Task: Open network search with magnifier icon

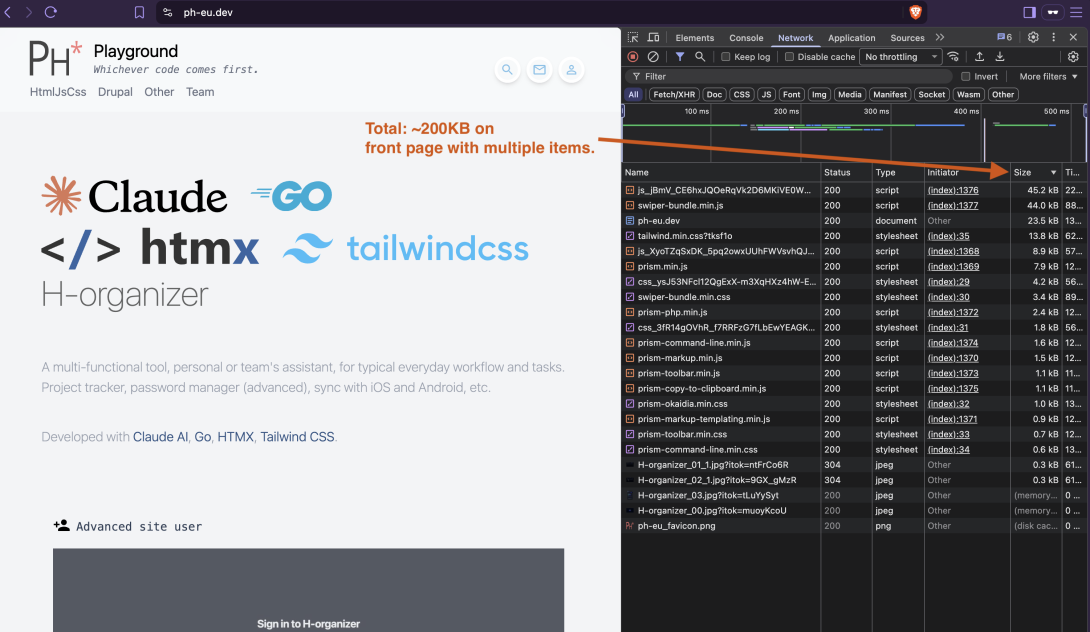Action: click(x=700, y=57)
